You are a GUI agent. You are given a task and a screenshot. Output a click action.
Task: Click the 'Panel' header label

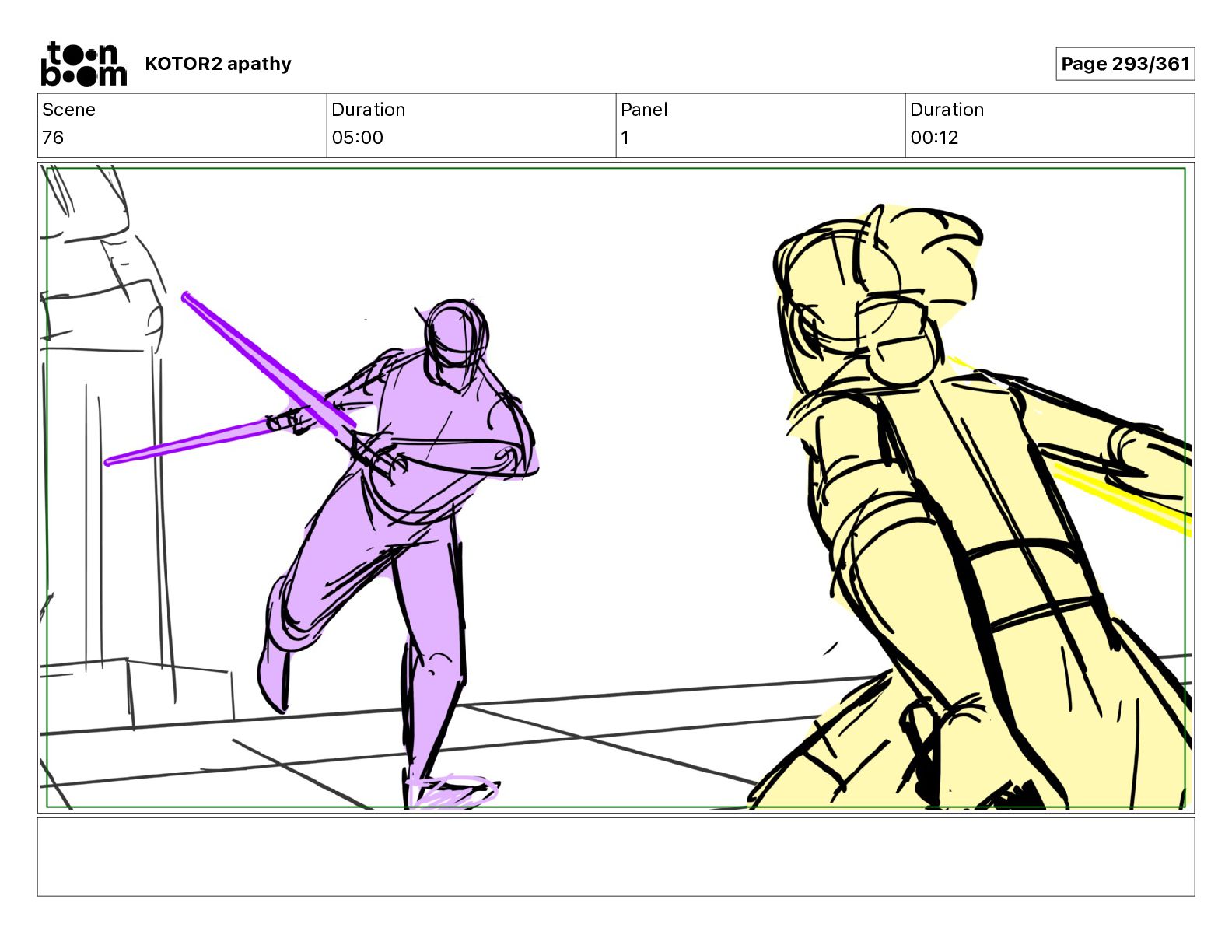click(644, 110)
